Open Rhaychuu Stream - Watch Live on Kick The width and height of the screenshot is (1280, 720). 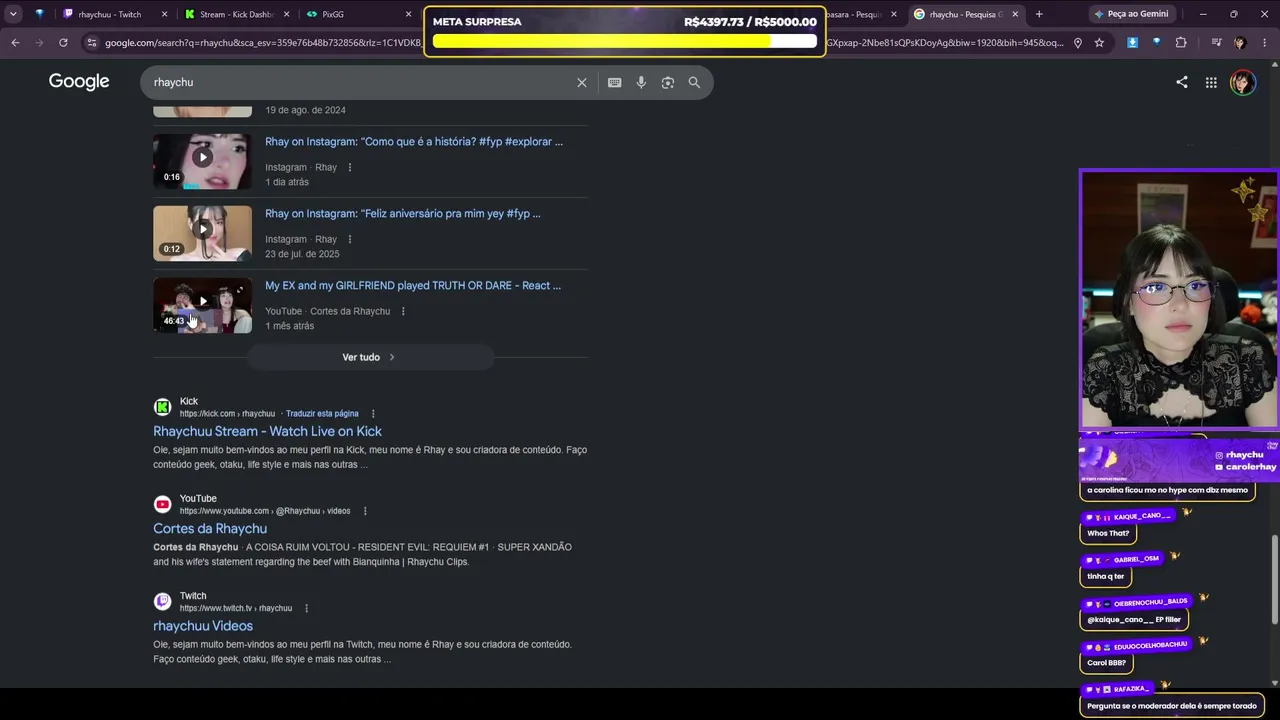coord(267,432)
